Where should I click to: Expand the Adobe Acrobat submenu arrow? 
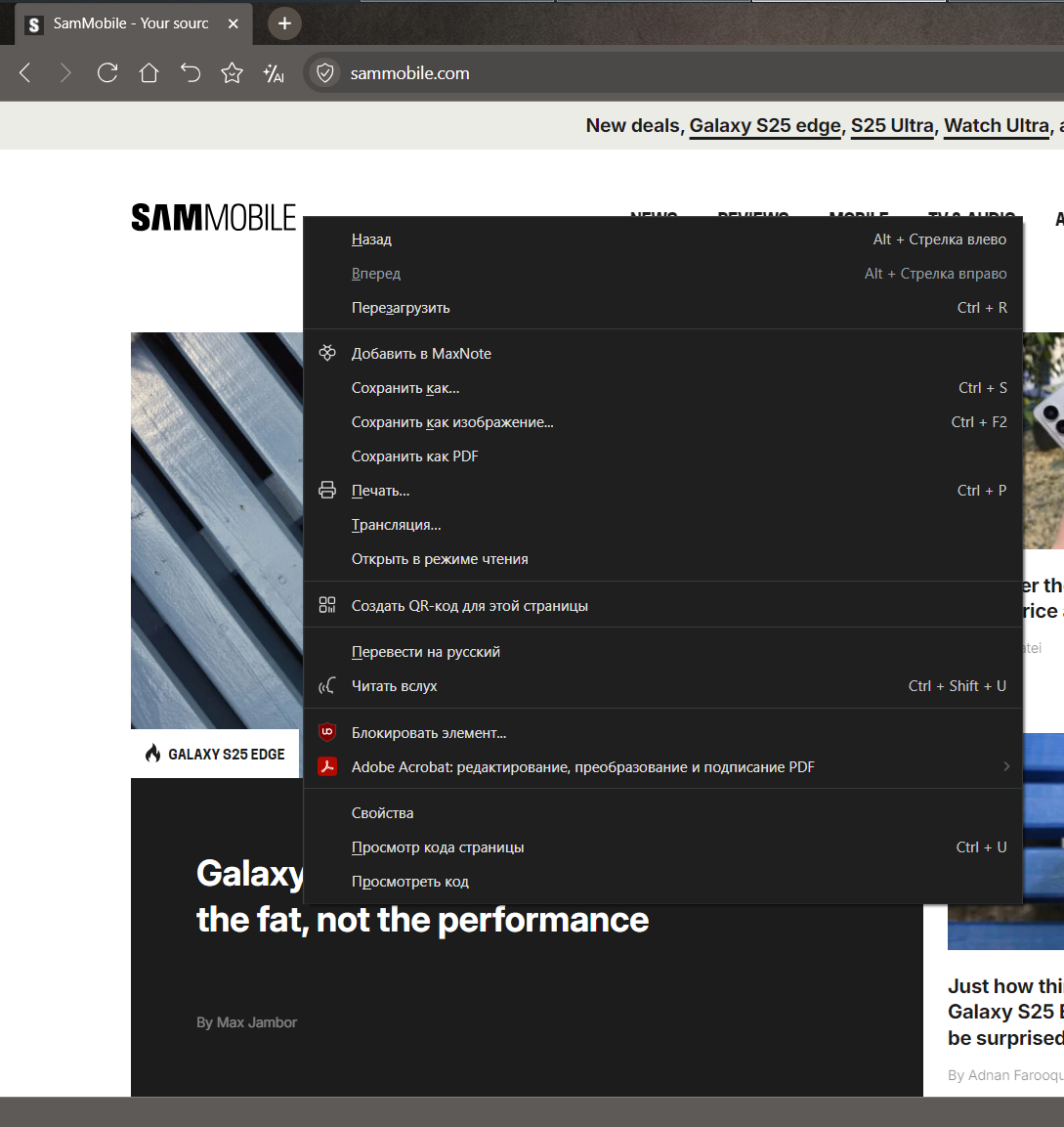click(x=1005, y=766)
